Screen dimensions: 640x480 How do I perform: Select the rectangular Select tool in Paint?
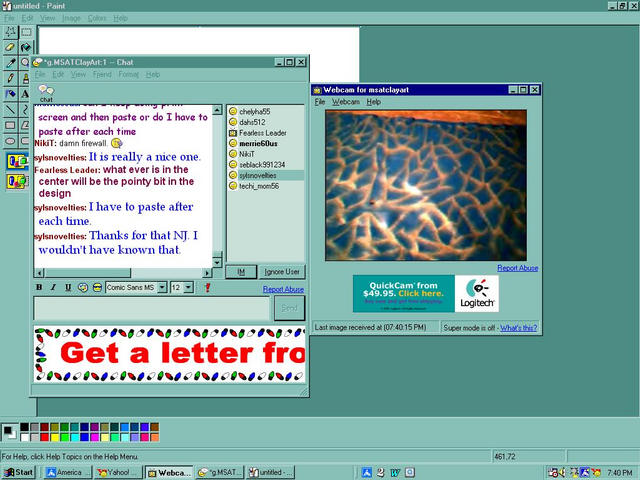click(x=26, y=32)
